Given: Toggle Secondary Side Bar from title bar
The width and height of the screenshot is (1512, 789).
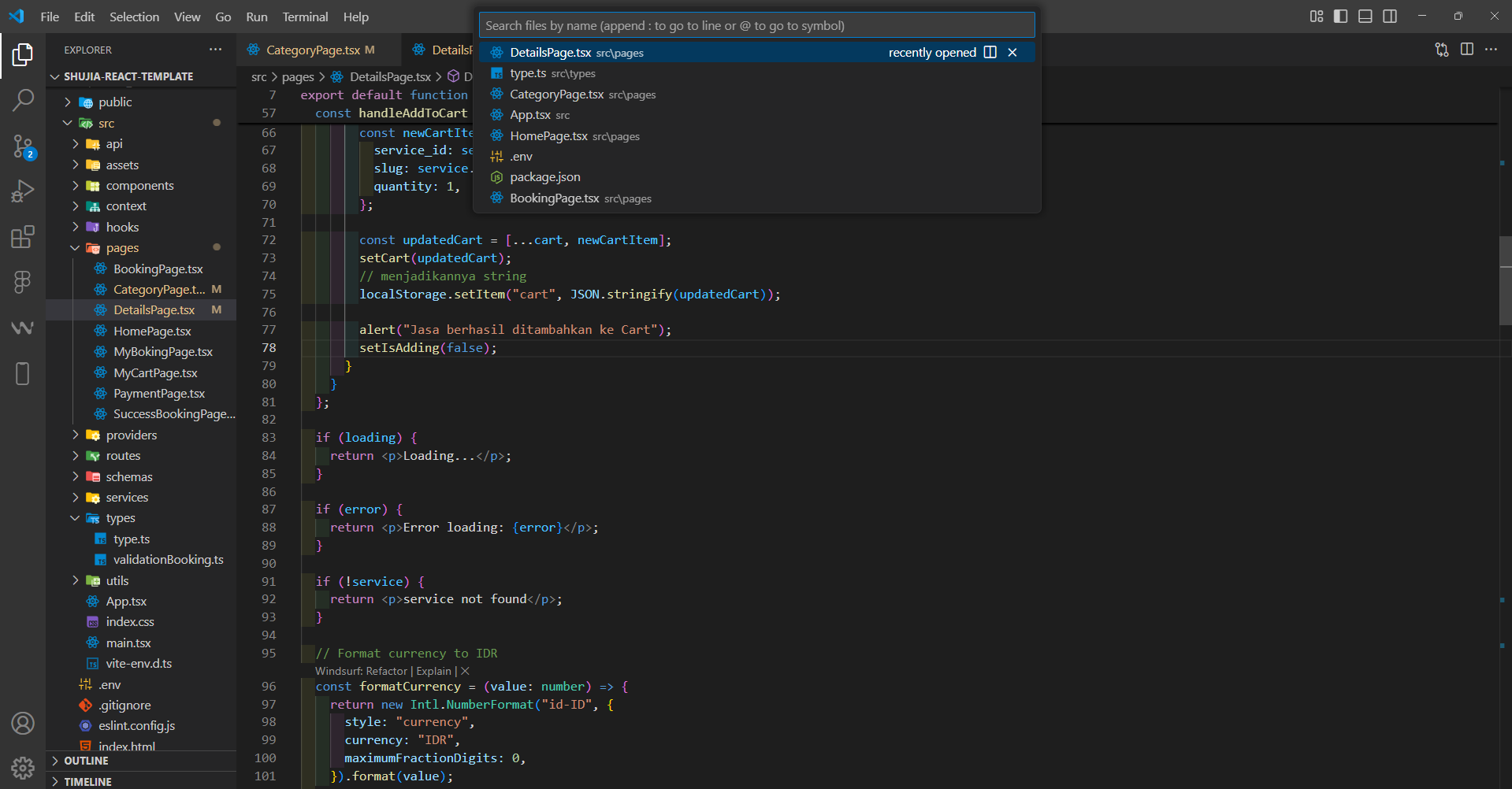Looking at the screenshot, I should point(1390,17).
